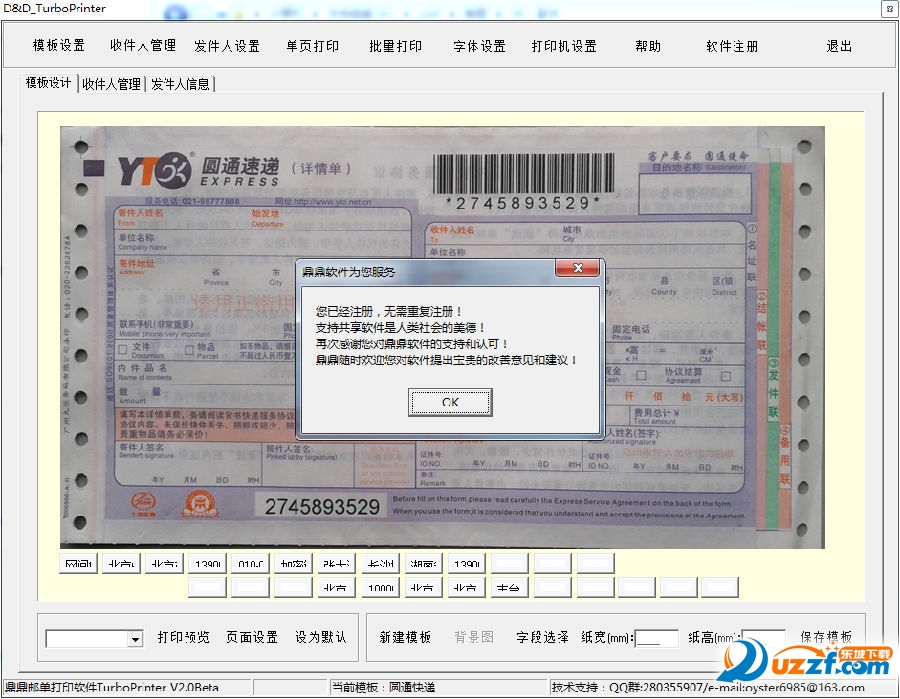Viewport: 900px width, 699px height.
Task: Open the 打印机设置 menu
Action: pos(564,46)
